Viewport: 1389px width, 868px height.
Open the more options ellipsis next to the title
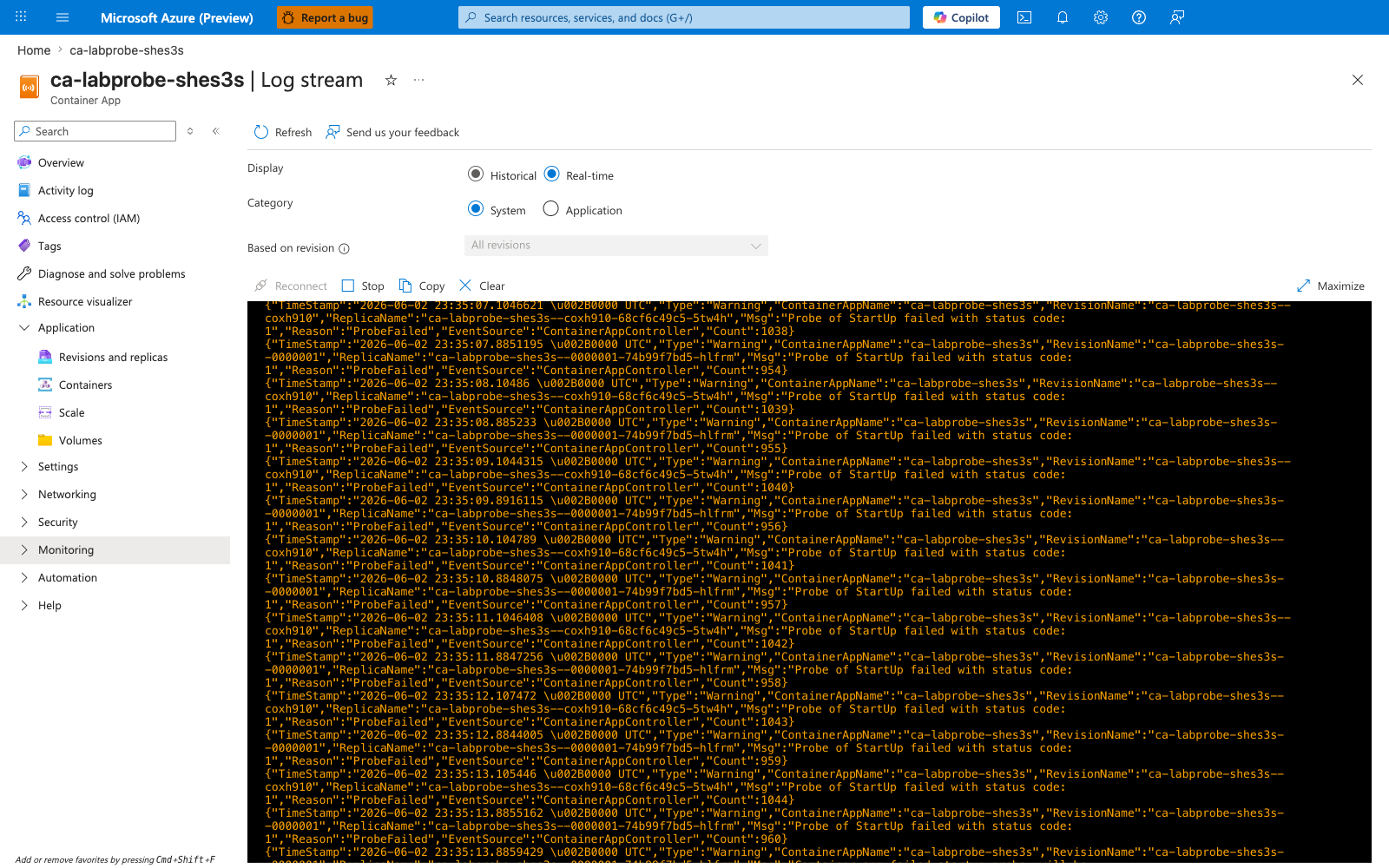pyautogui.click(x=419, y=80)
